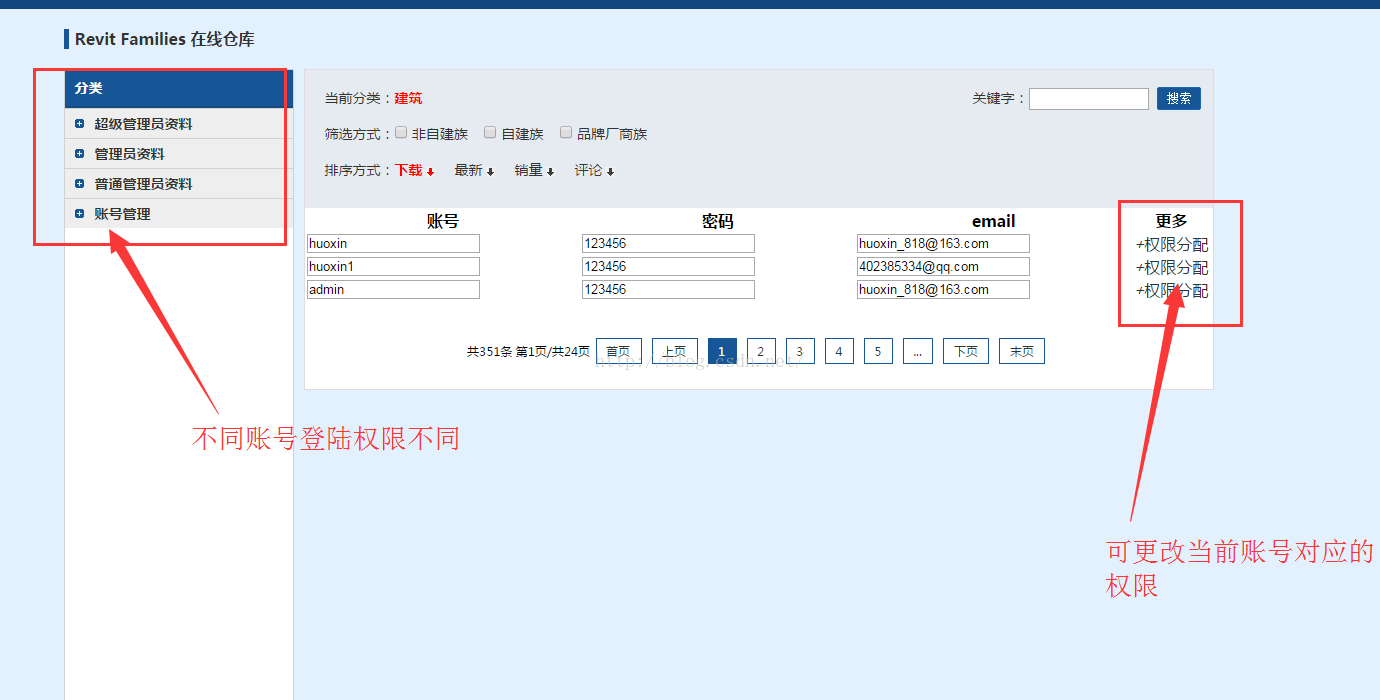Screen dimensions: 1380x700
Task: Click the ... more pages button
Action: tap(918, 351)
